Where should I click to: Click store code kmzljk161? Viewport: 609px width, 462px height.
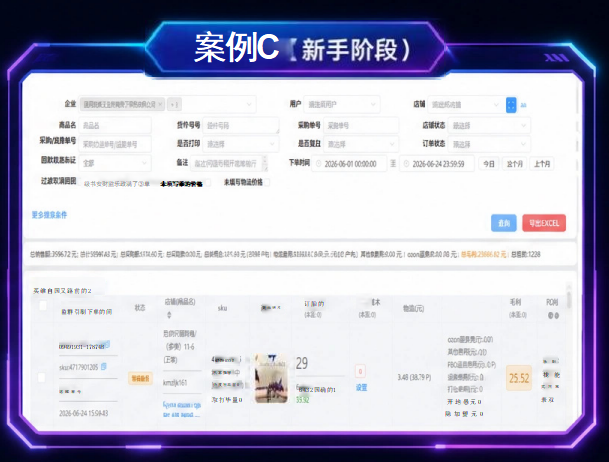pos(175,383)
